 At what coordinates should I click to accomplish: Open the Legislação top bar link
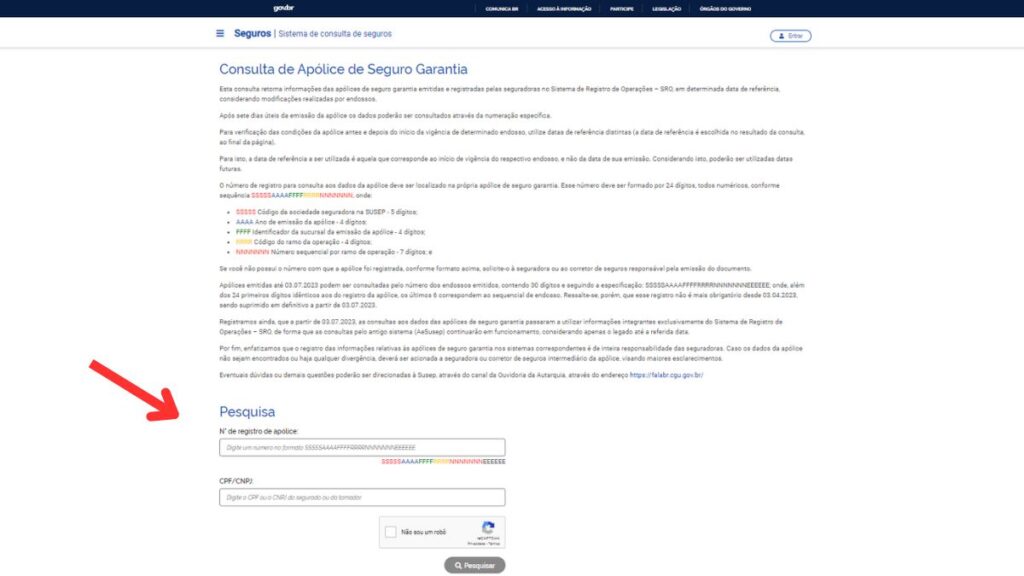(666, 8)
